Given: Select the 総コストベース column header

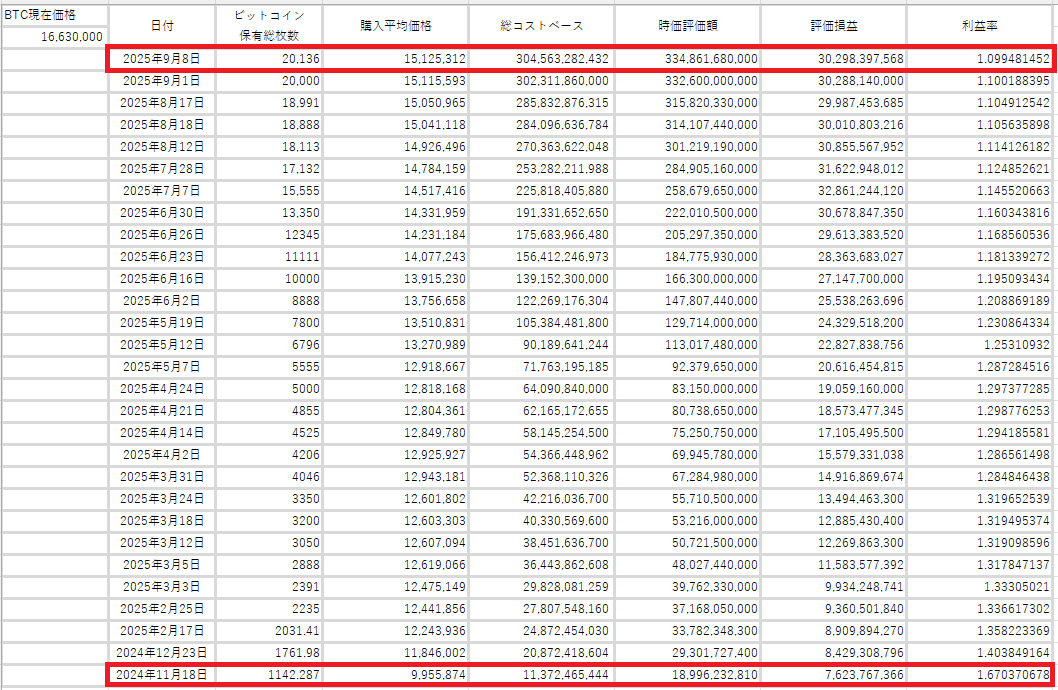Looking at the screenshot, I should click(x=541, y=26).
